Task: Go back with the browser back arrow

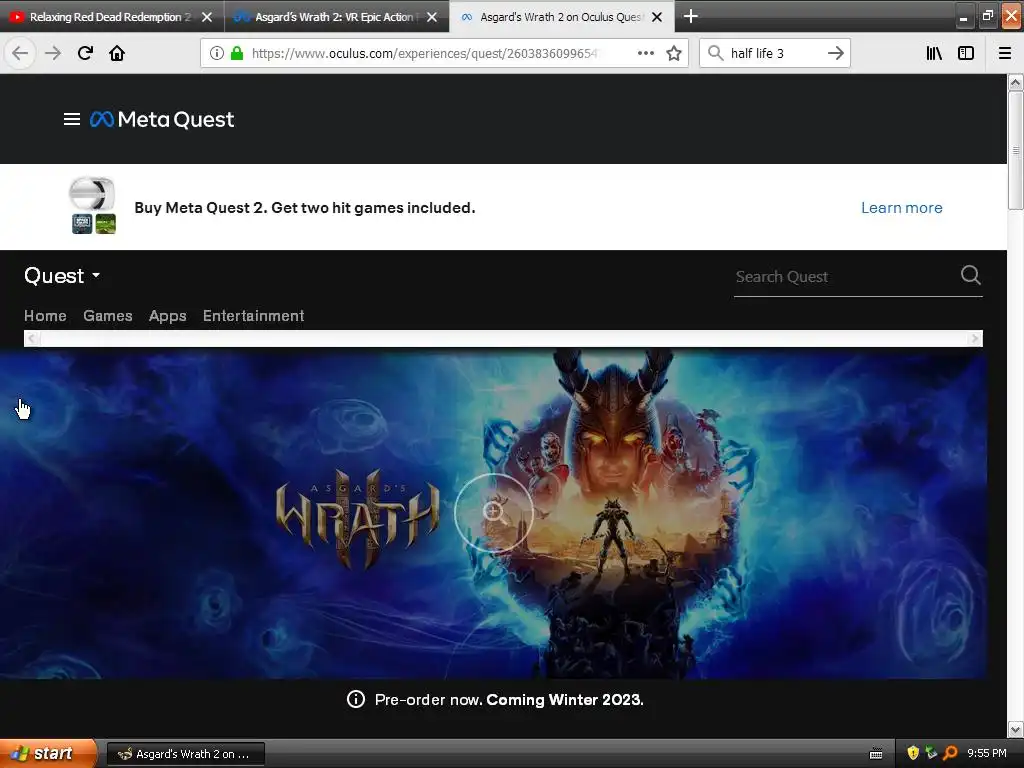Action: [x=20, y=53]
